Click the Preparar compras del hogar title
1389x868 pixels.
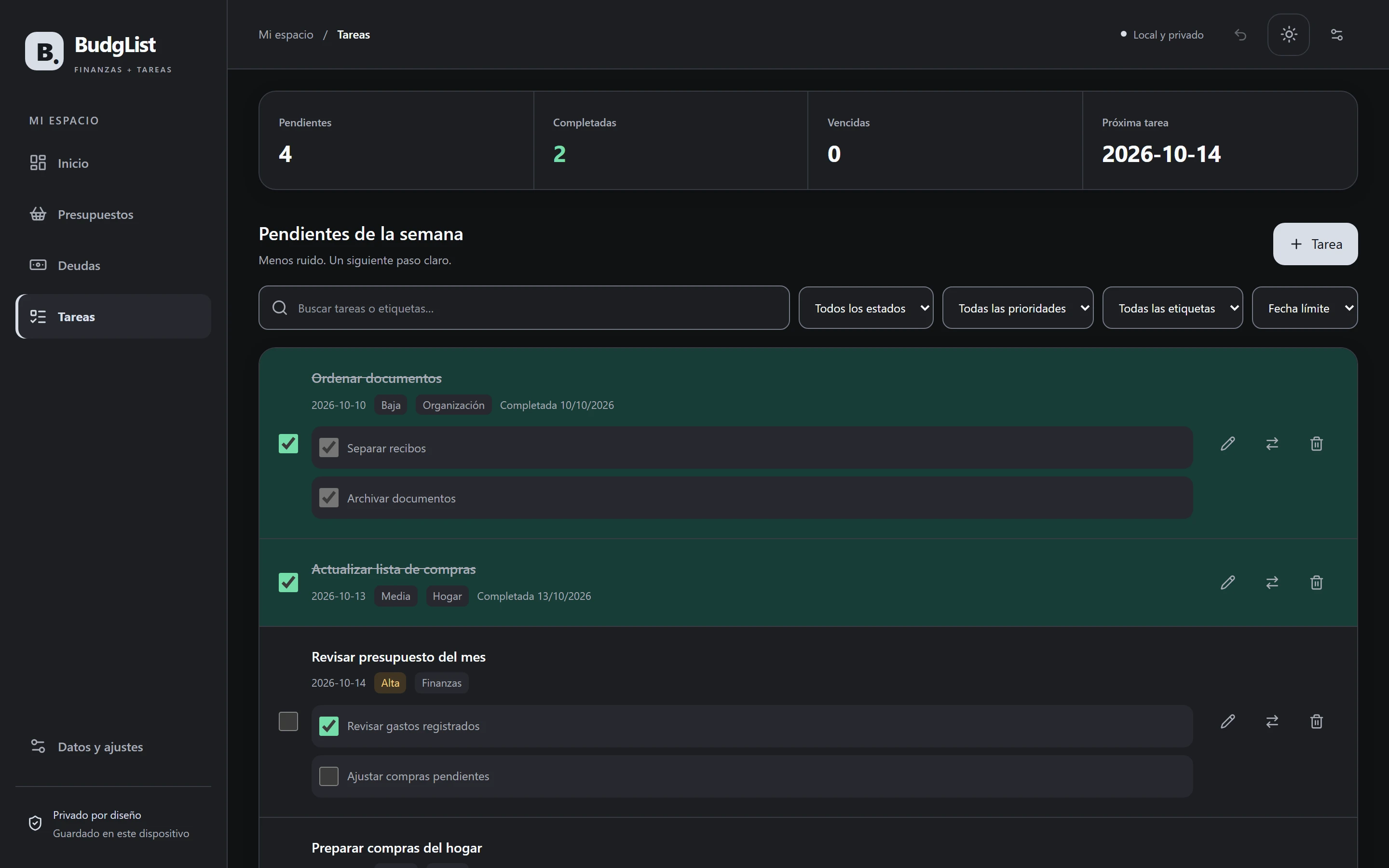[x=396, y=848]
